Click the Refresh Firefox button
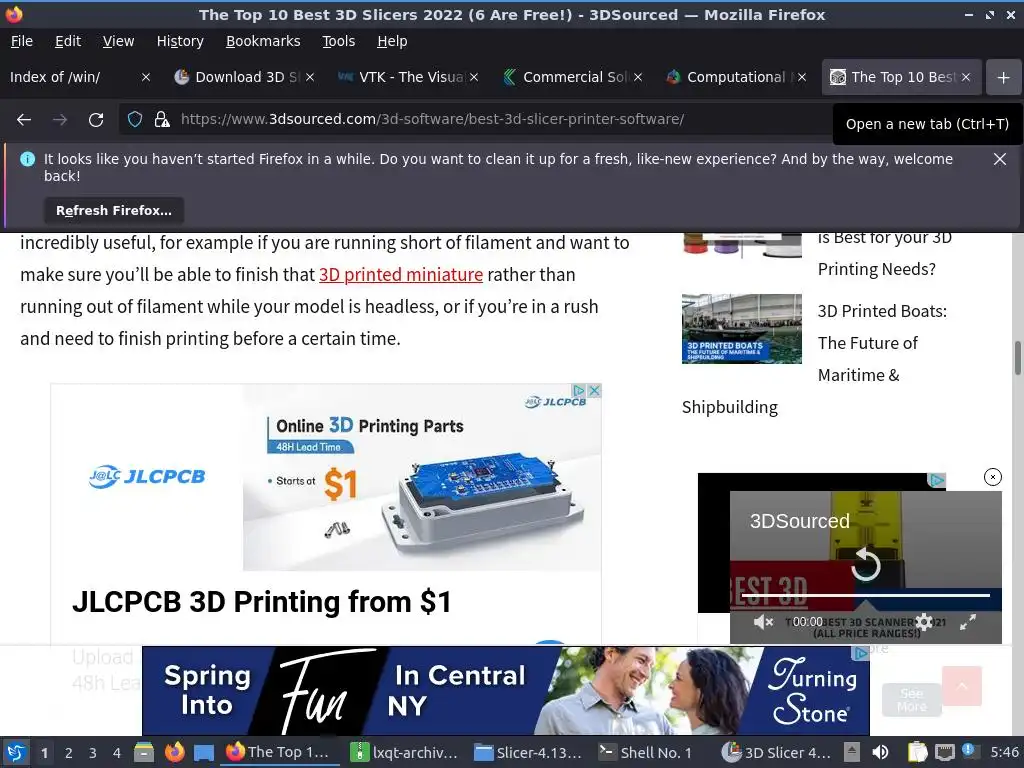 click(x=114, y=210)
